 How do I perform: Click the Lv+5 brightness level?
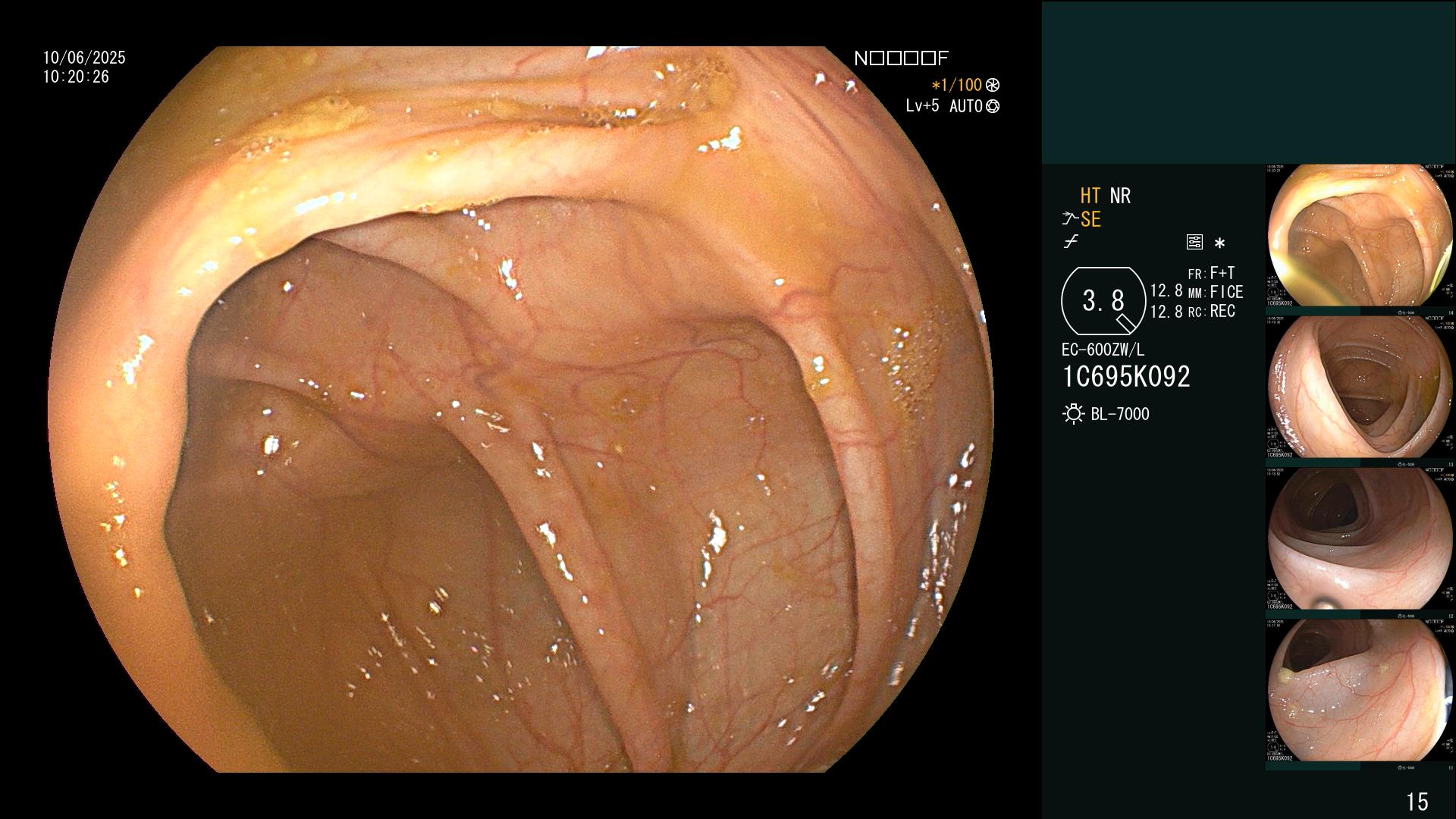click(922, 105)
